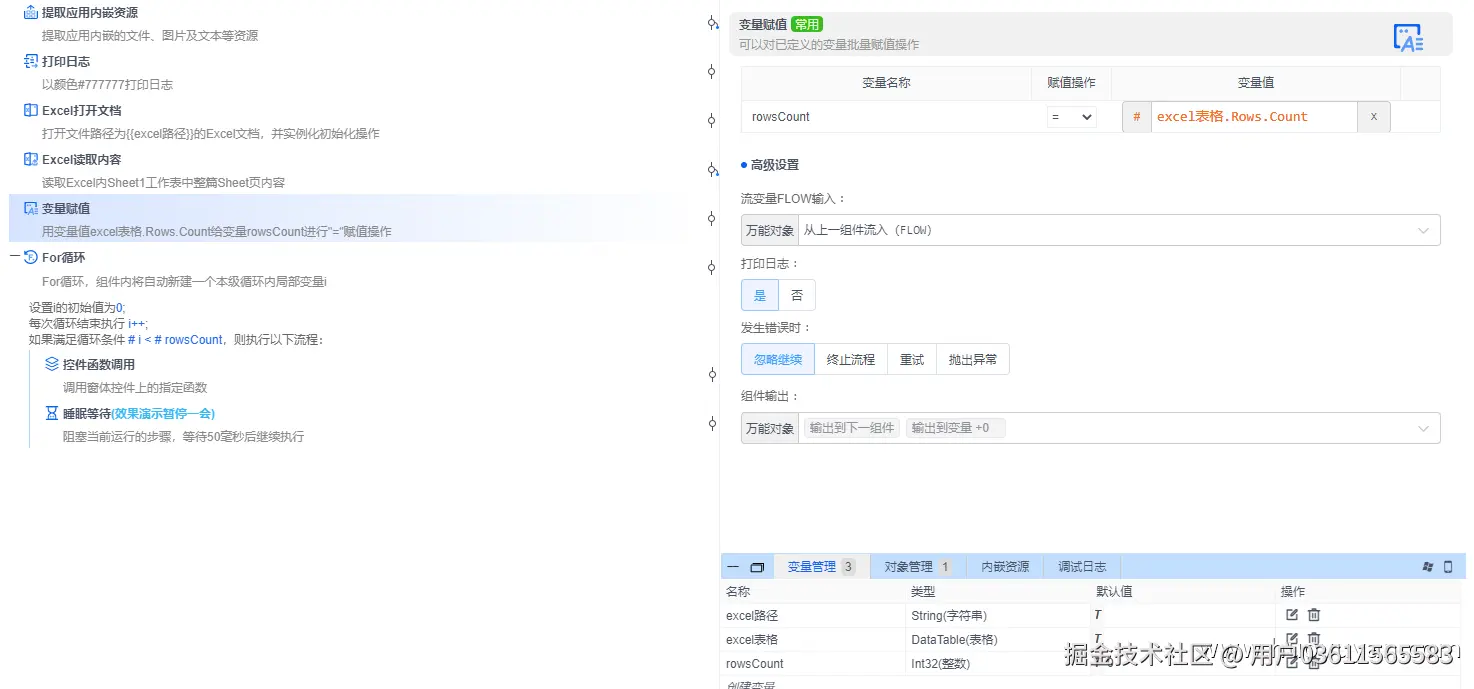The width and height of the screenshot is (1474, 689).
Task: Click connector node beside Excel打开文档 step
Action: pos(712,121)
